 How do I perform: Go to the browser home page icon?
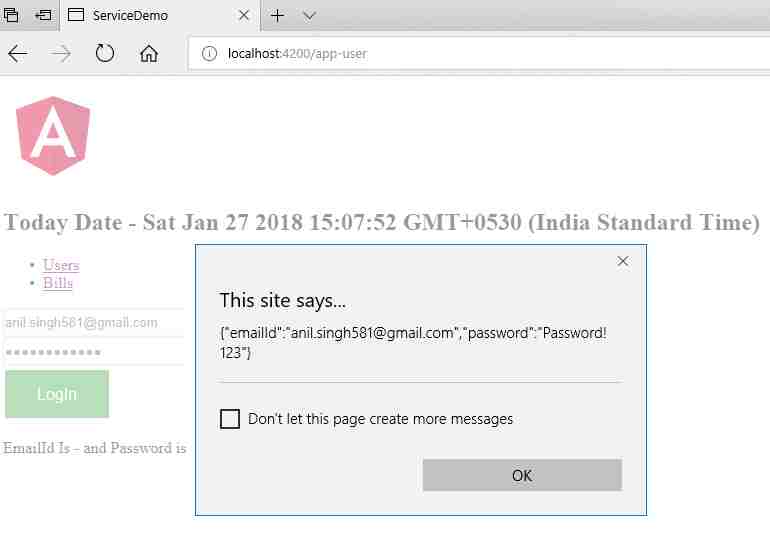tap(149, 53)
